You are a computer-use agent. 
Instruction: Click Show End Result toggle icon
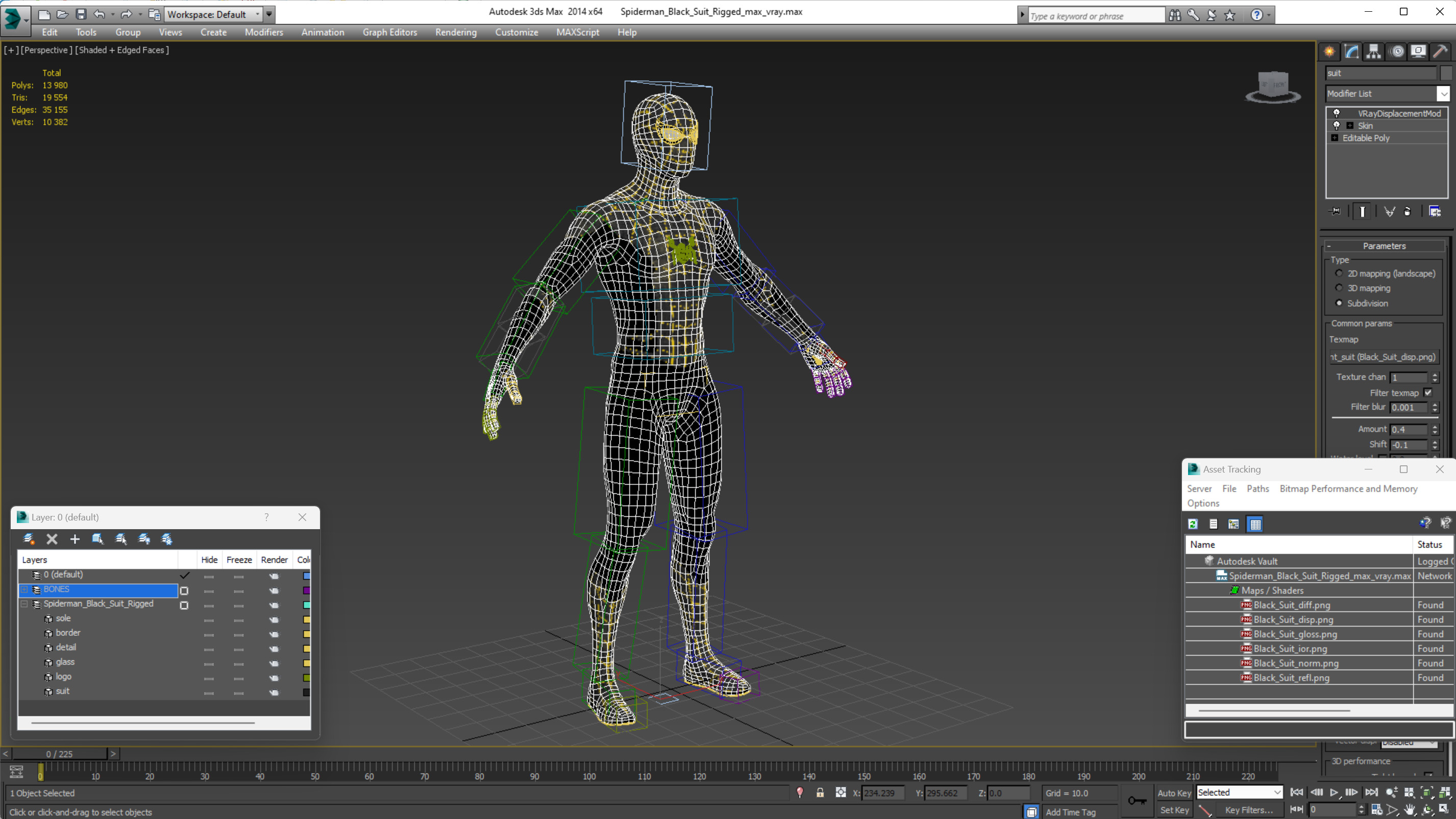click(1362, 211)
